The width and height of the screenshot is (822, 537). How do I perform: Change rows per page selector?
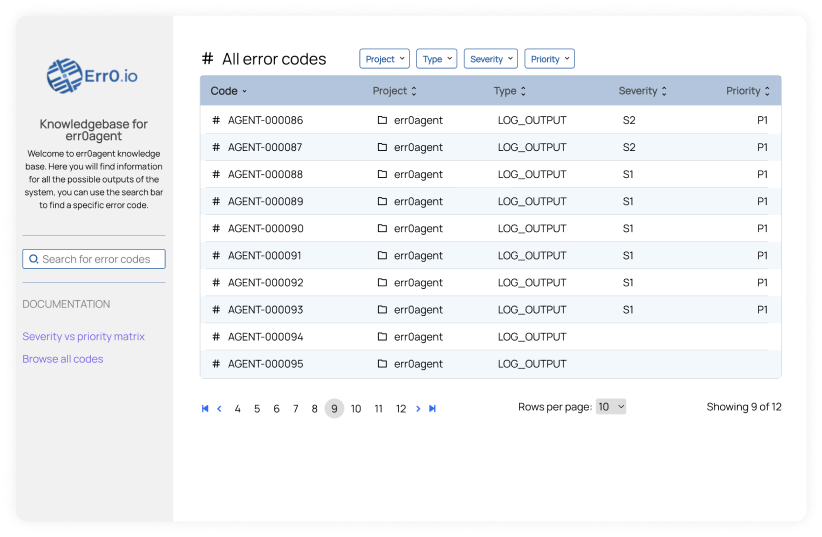pos(611,407)
